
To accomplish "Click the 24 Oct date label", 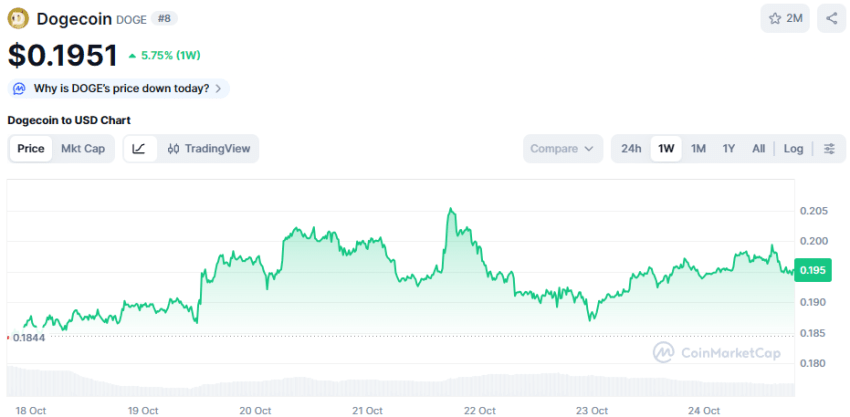I will pyautogui.click(x=704, y=410).
